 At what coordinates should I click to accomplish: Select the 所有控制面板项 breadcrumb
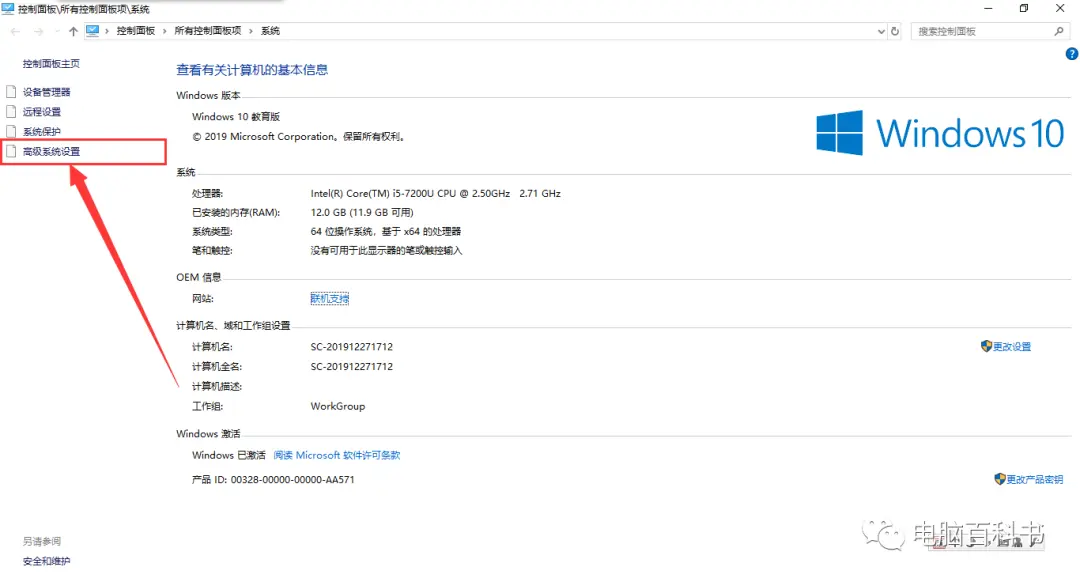208,31
